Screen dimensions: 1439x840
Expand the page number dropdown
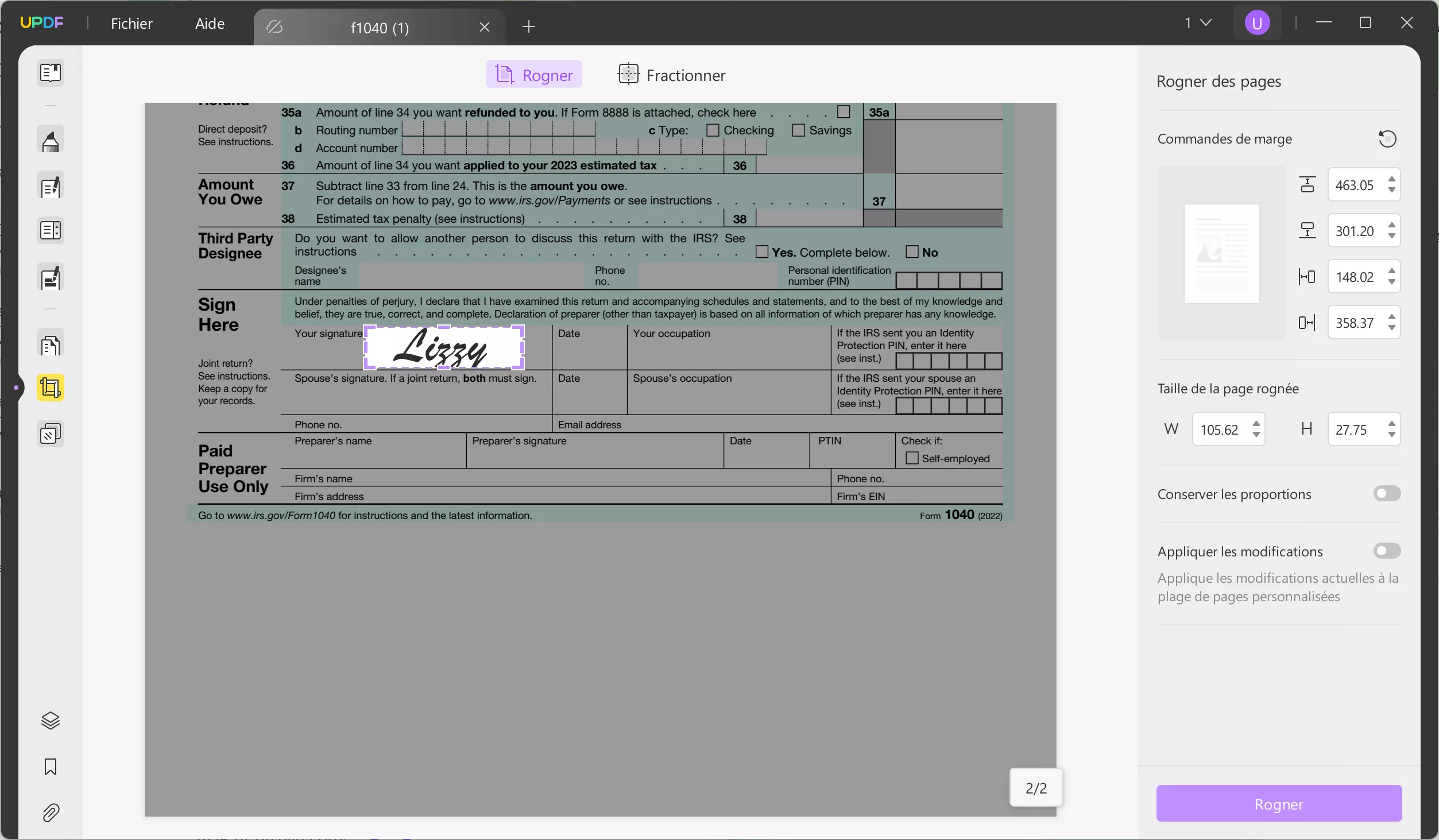1197,22
